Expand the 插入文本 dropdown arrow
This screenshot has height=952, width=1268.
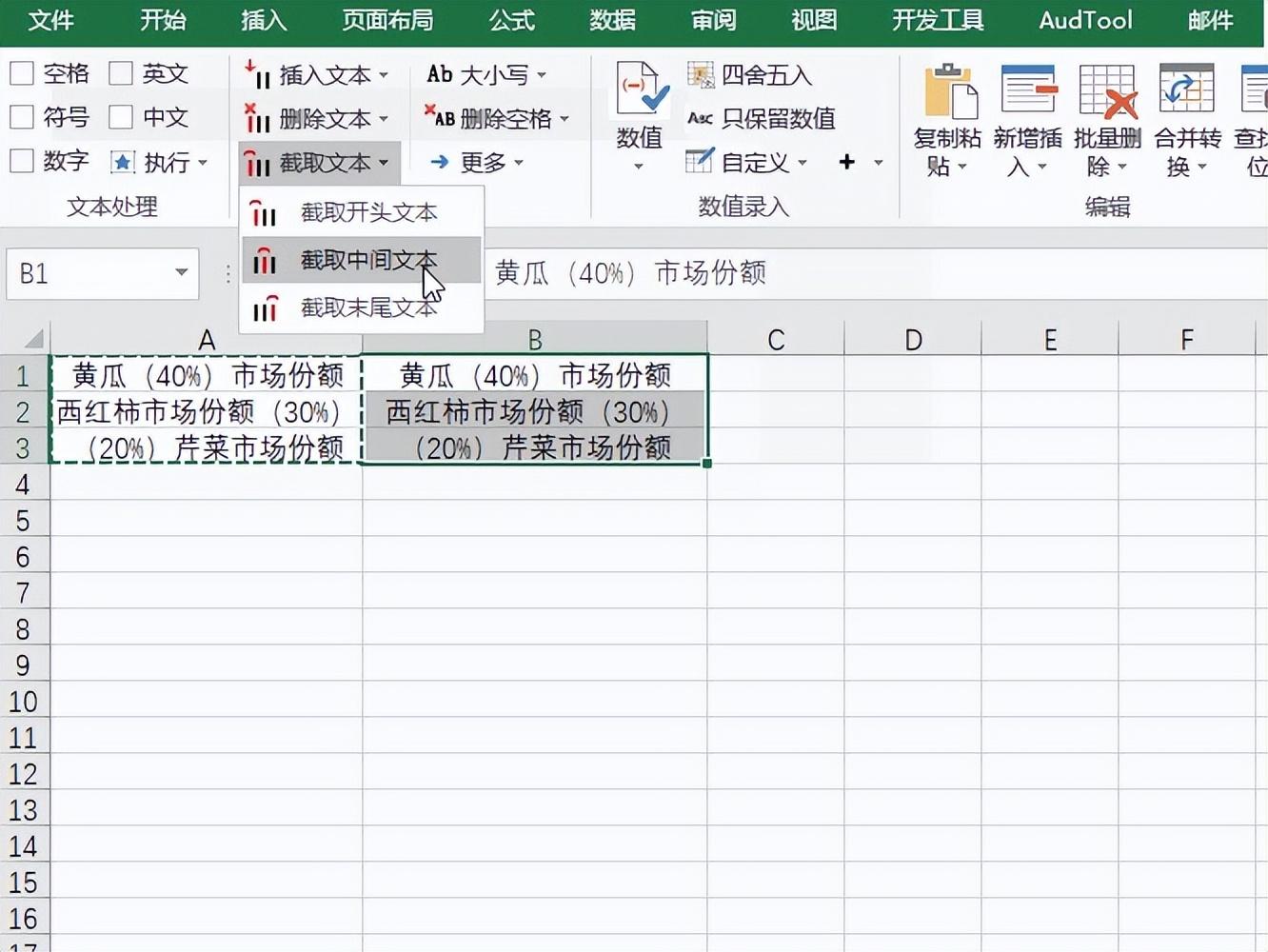click(x=384, y=74)
